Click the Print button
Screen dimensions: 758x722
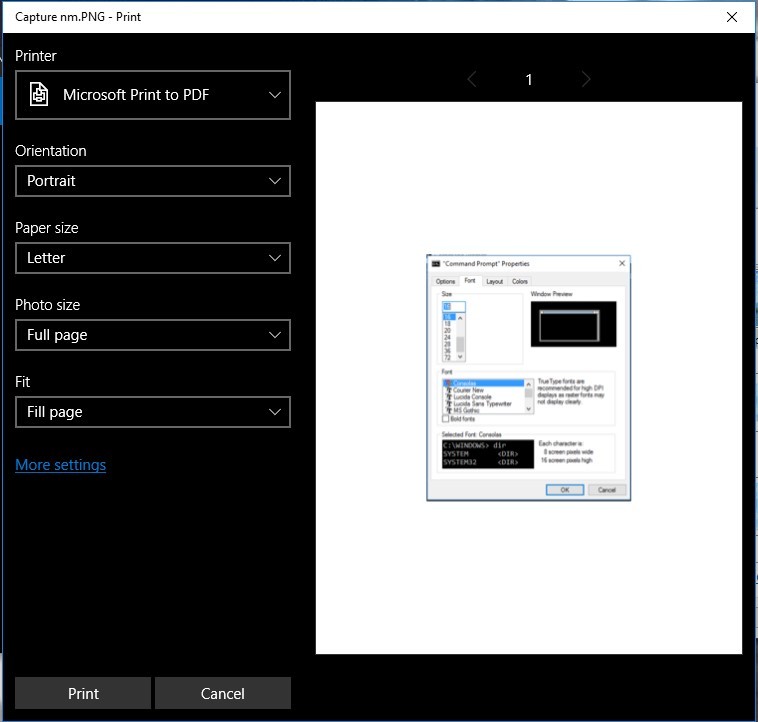pos(83,693)
